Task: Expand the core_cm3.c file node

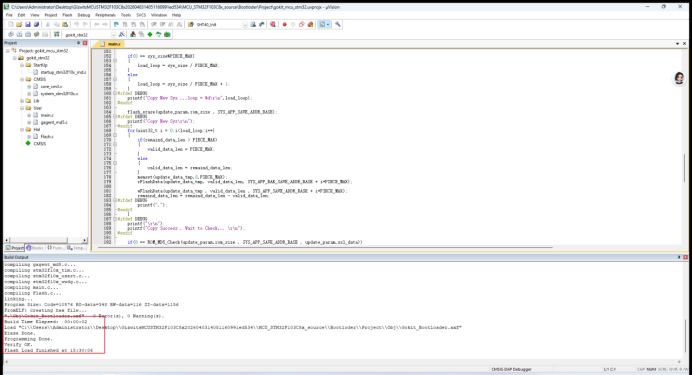Action: tap(29, 87)
